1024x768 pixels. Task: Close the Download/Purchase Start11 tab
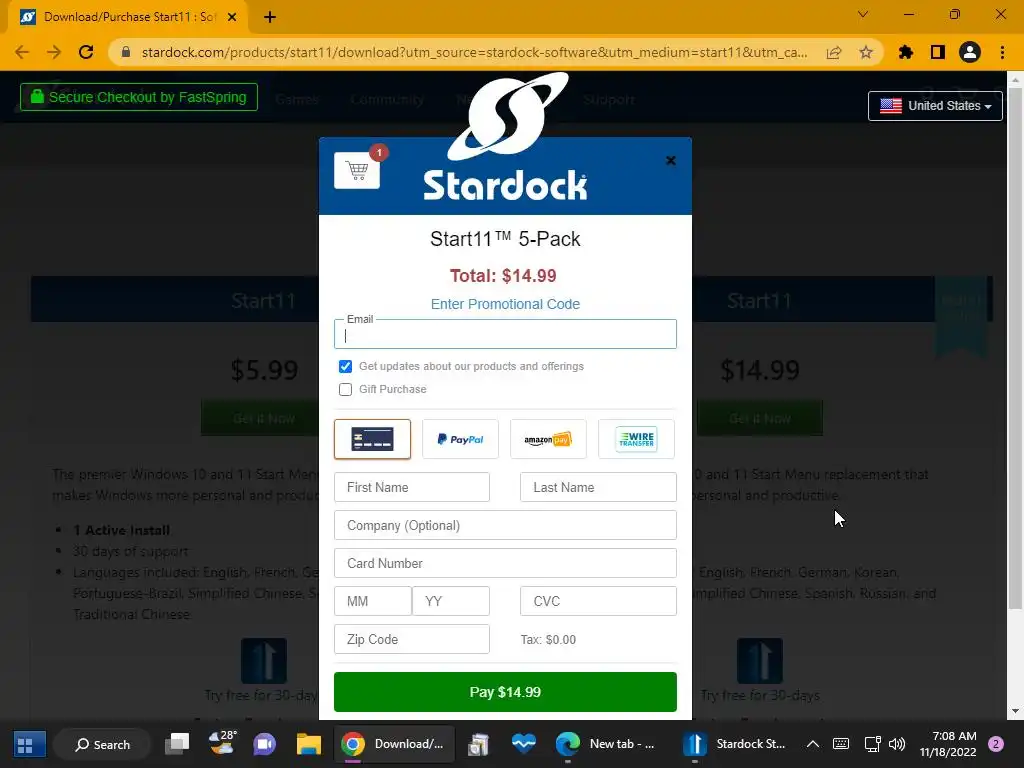232,17
